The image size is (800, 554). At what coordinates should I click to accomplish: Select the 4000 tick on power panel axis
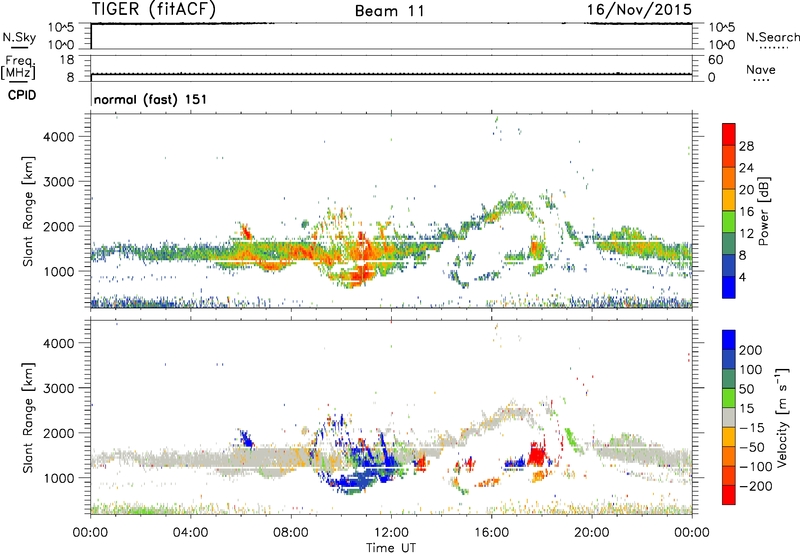tap(58, 137)
